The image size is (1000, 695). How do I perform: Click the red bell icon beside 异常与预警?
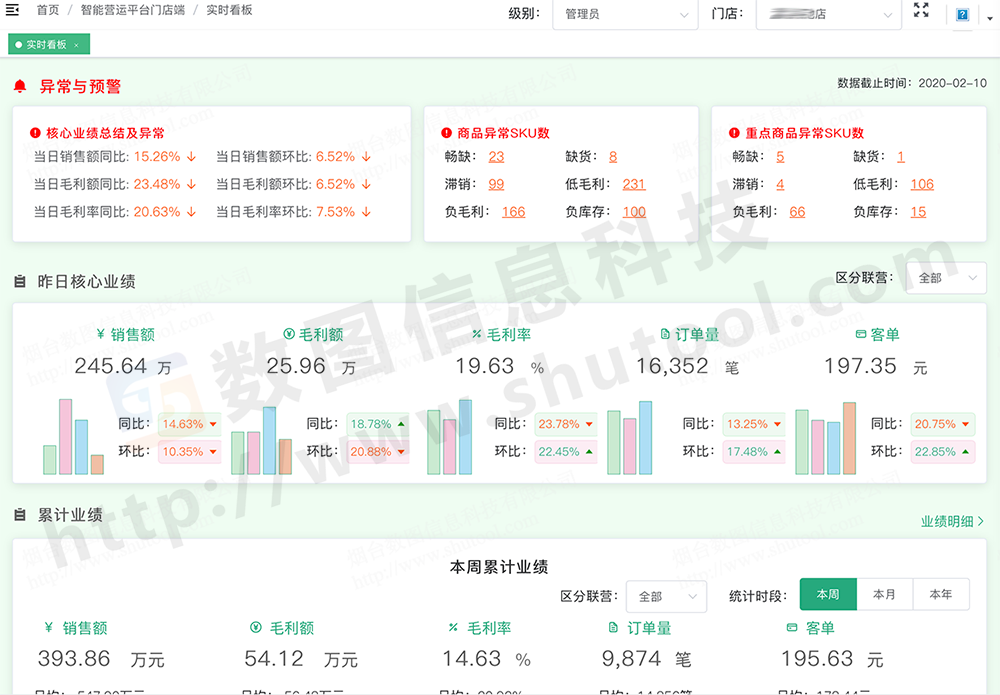pos(20,87)
